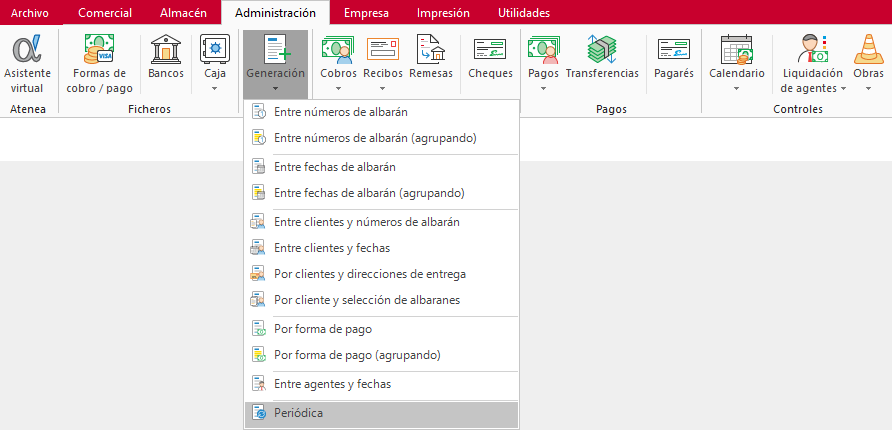This screenshot has height=430, width=892.
Task: Select the Entre fechas de albarán text
Action: coord(335,167)
